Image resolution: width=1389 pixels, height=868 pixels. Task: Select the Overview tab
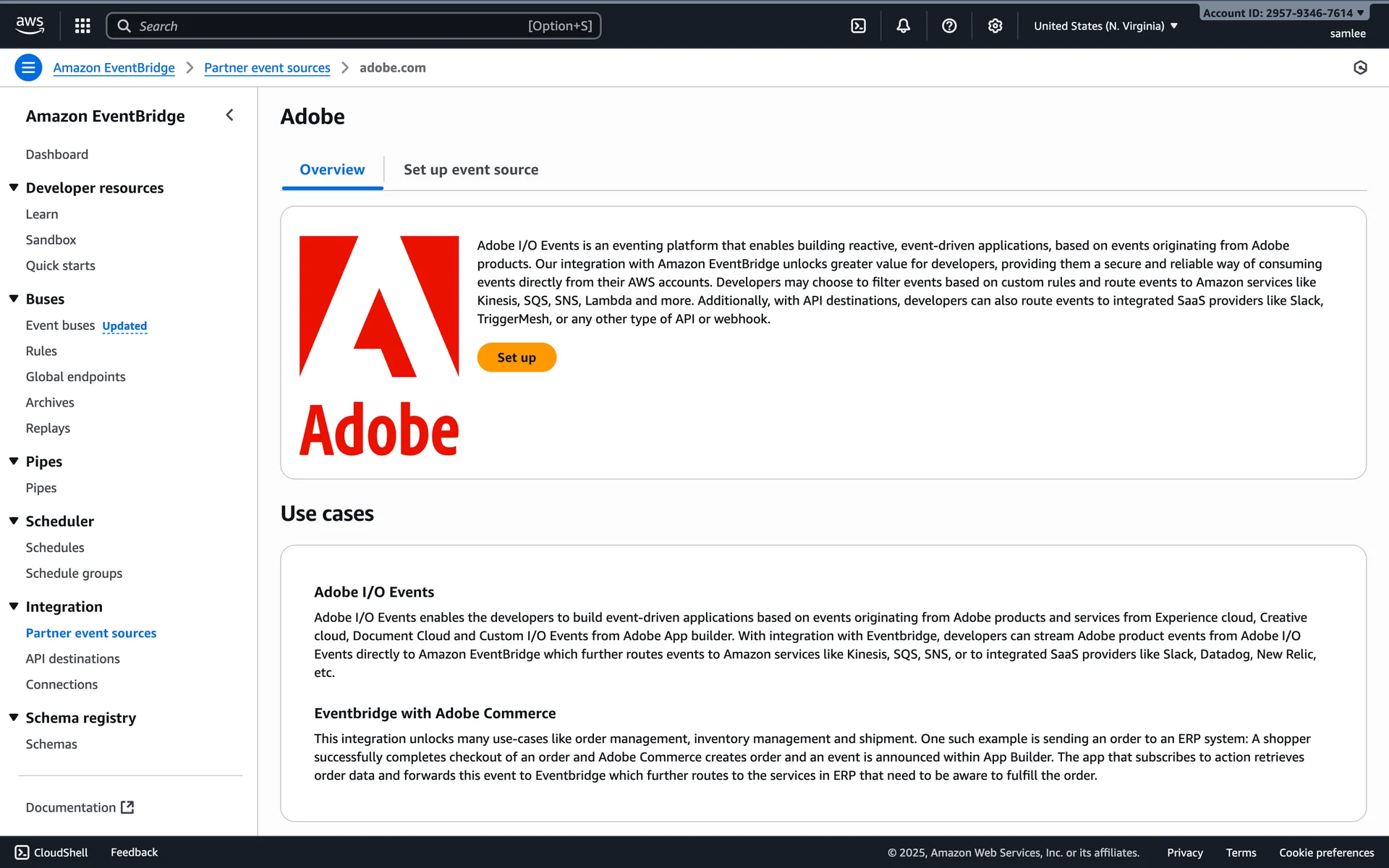332,170
